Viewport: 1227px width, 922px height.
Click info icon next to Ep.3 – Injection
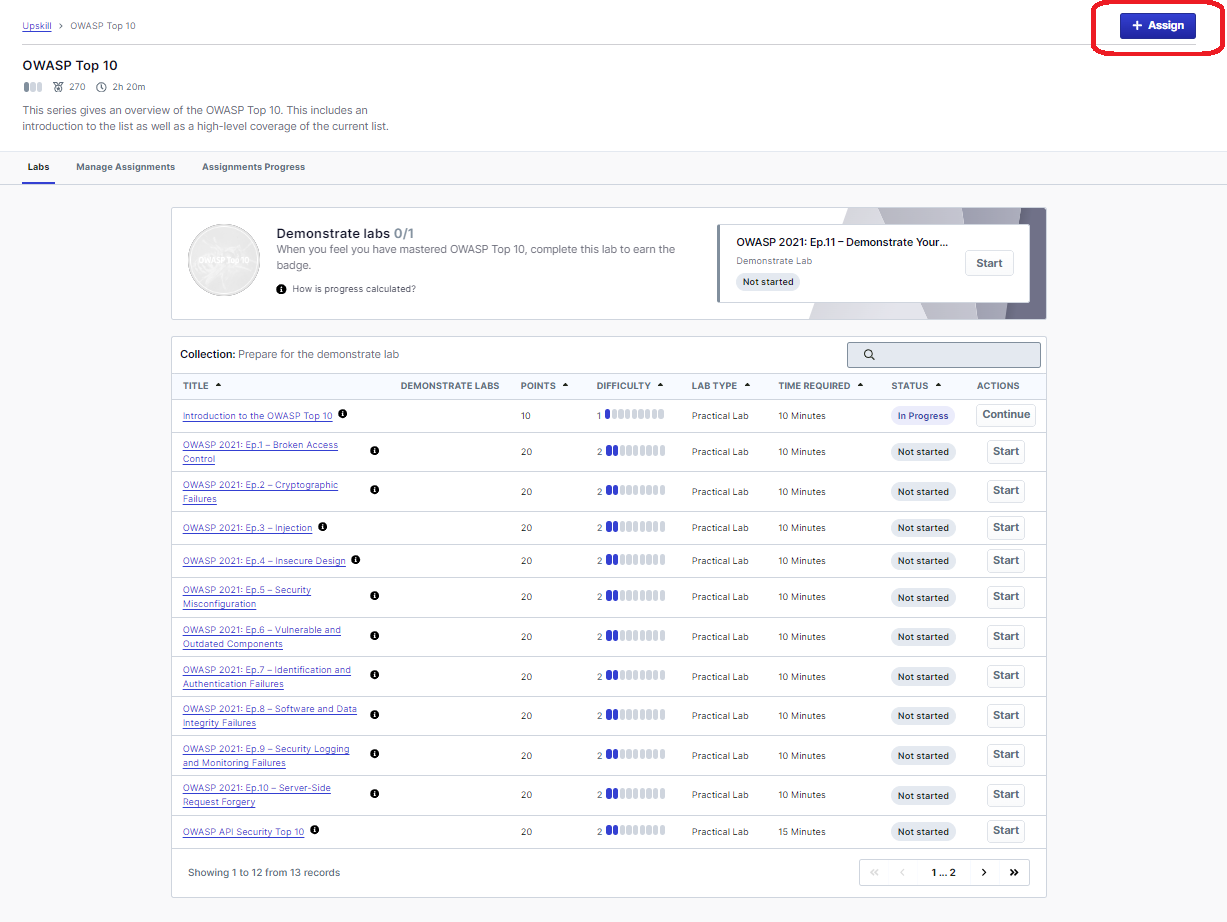click(323, 527)
